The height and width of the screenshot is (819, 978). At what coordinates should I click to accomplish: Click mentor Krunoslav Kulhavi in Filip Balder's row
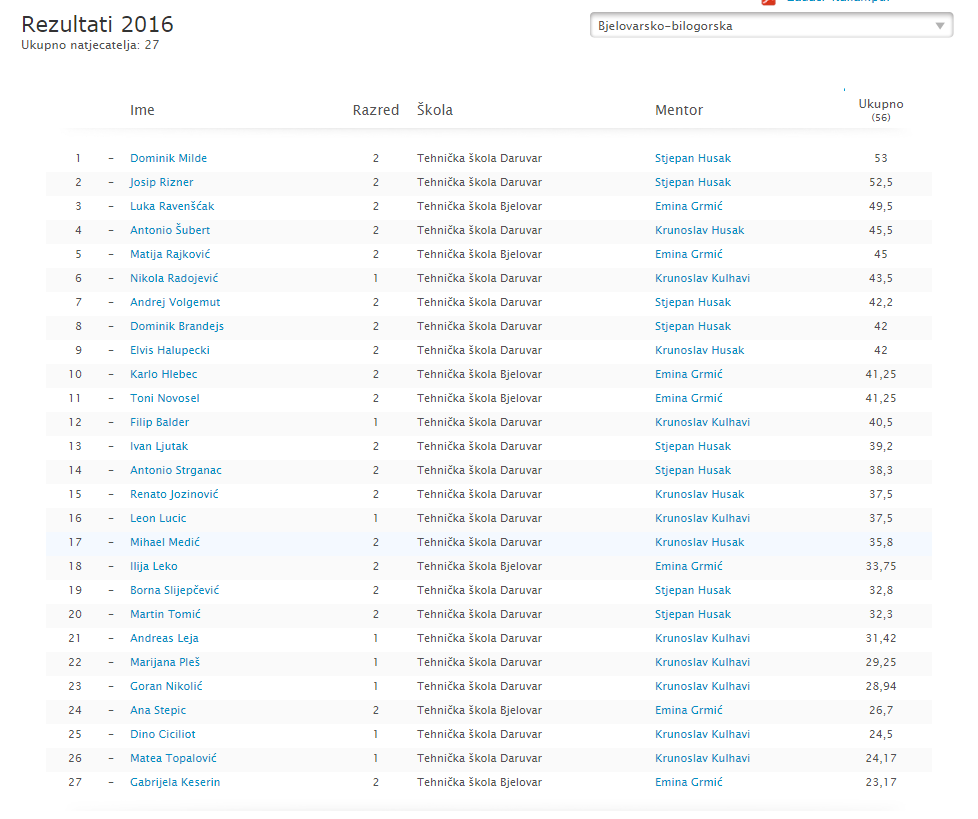point(702,422)
